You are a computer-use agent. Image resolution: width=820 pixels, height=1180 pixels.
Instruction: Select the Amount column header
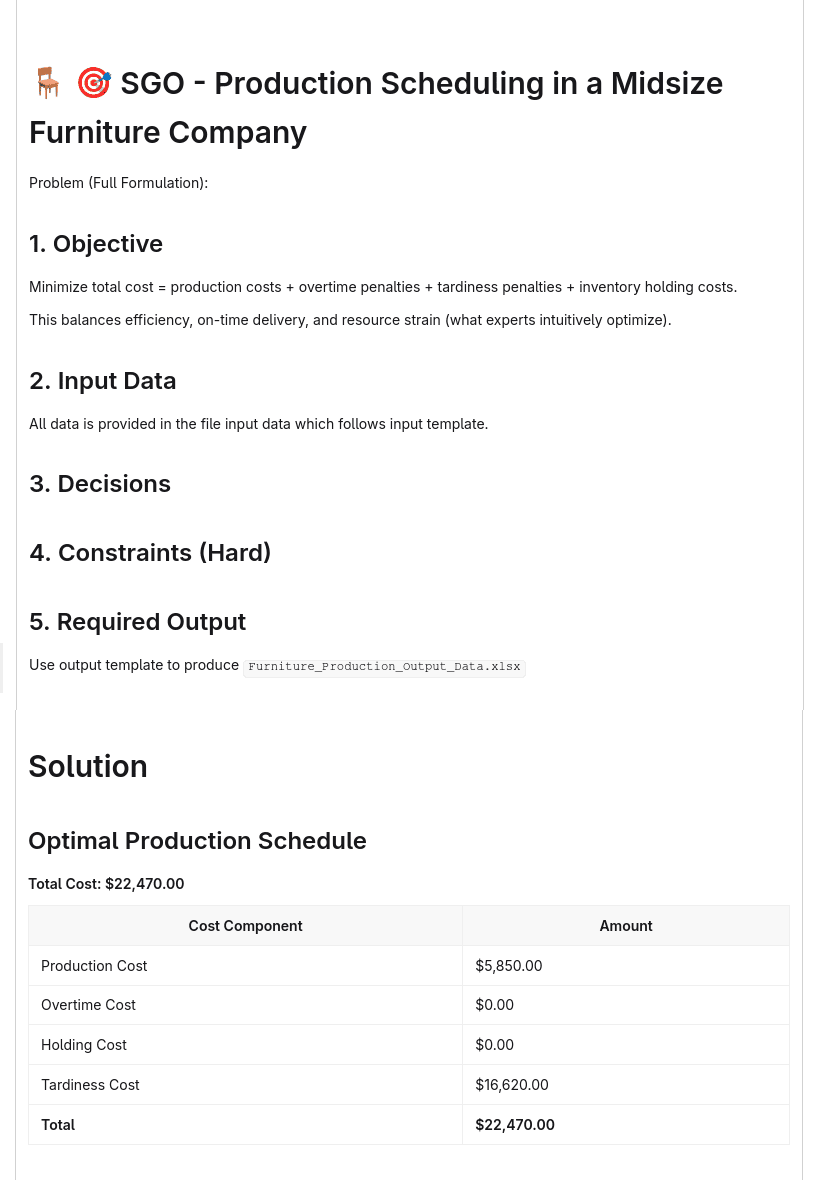(x=626, y=926)
